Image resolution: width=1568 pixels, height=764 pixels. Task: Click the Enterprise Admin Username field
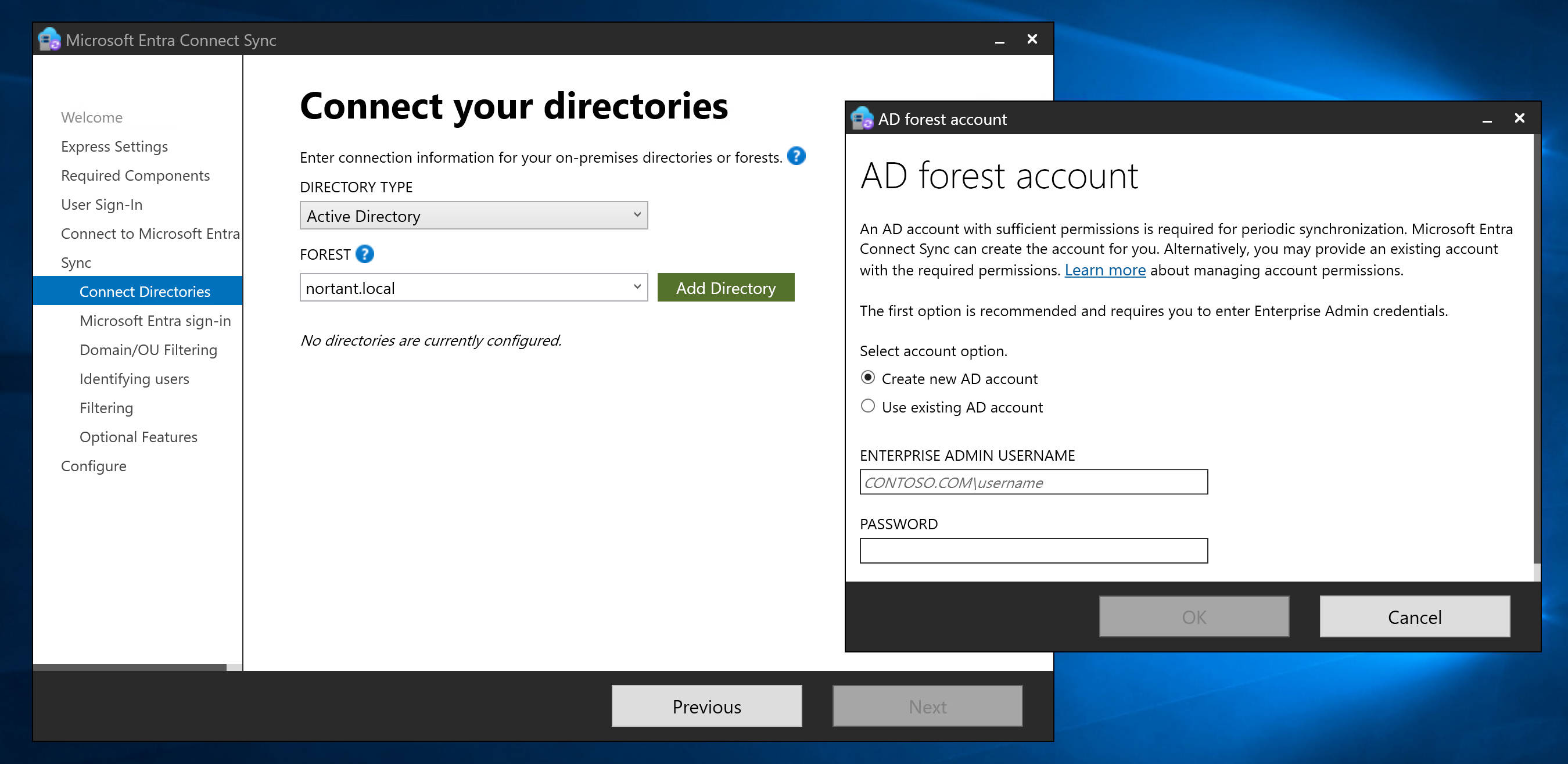[1033, 482]
